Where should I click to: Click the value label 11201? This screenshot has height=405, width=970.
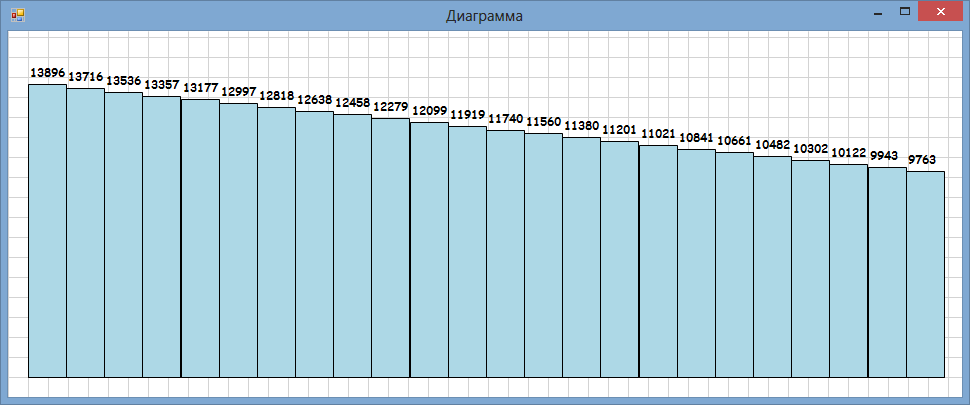pos(620,130)
